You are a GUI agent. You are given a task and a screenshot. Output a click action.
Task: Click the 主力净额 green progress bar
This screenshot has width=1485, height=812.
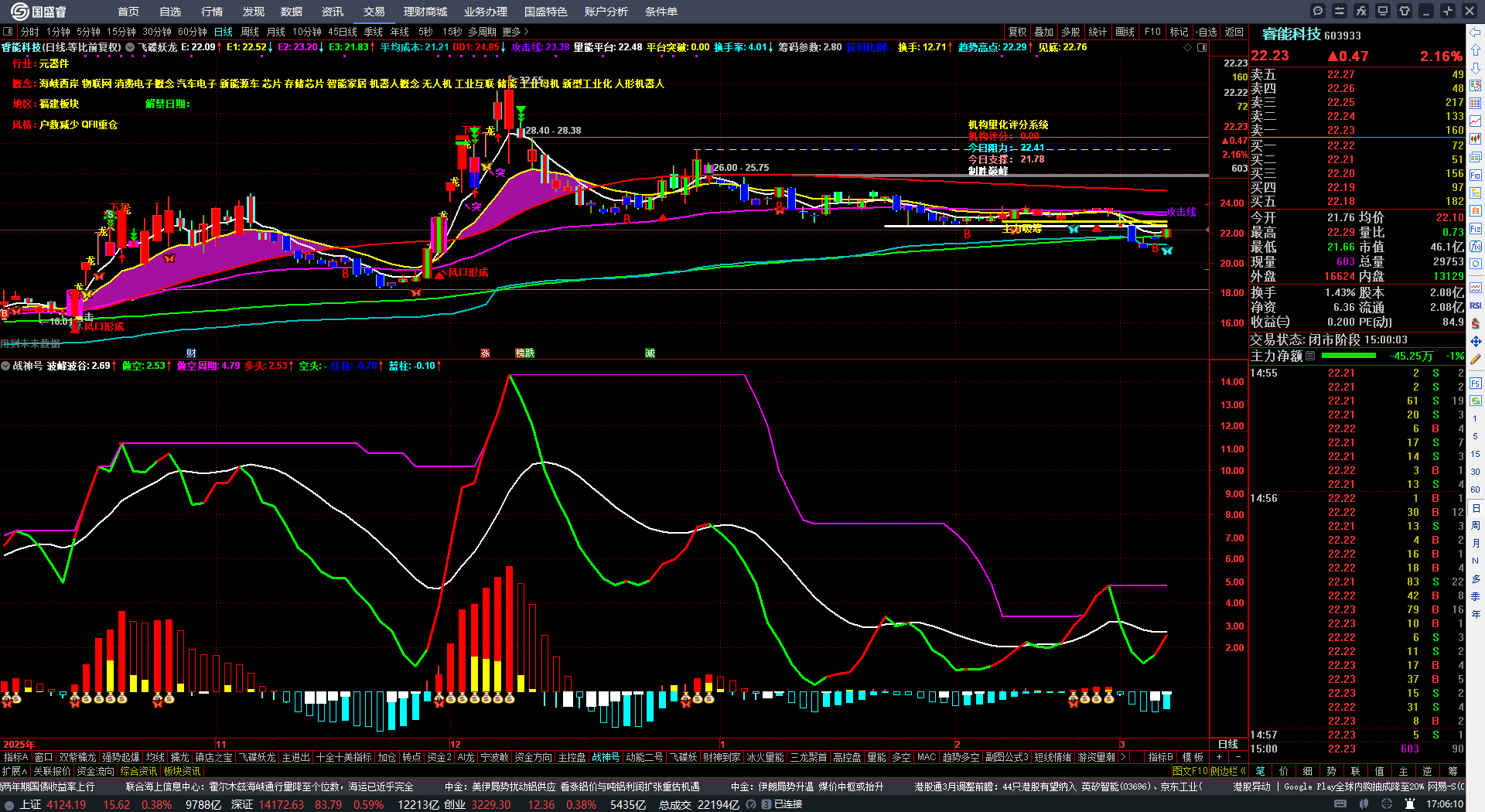(x=1349, y=356)
